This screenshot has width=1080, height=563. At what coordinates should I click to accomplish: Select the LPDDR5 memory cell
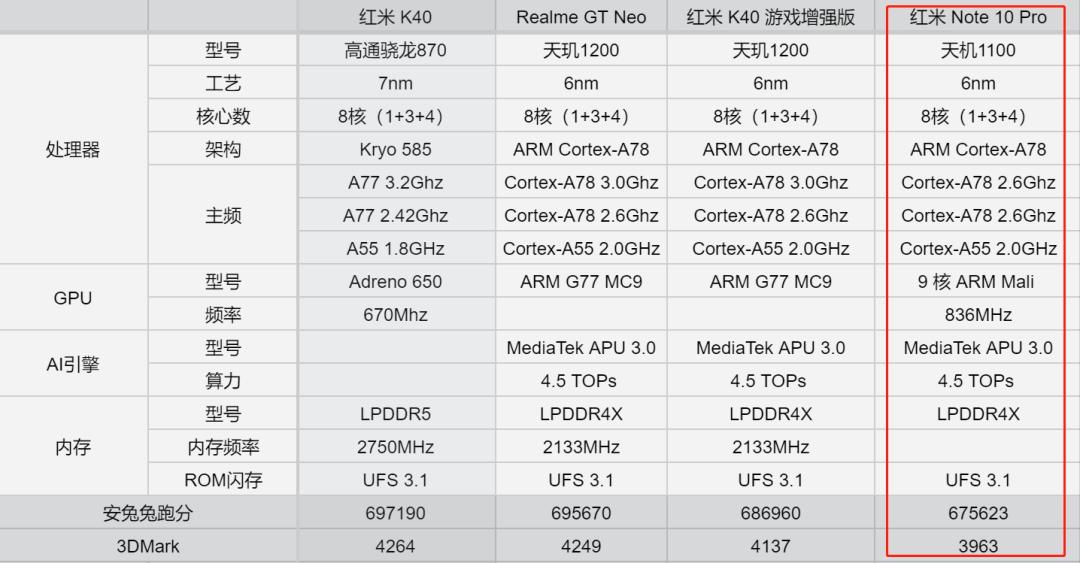pyautogui.click(x=395, y=414)
